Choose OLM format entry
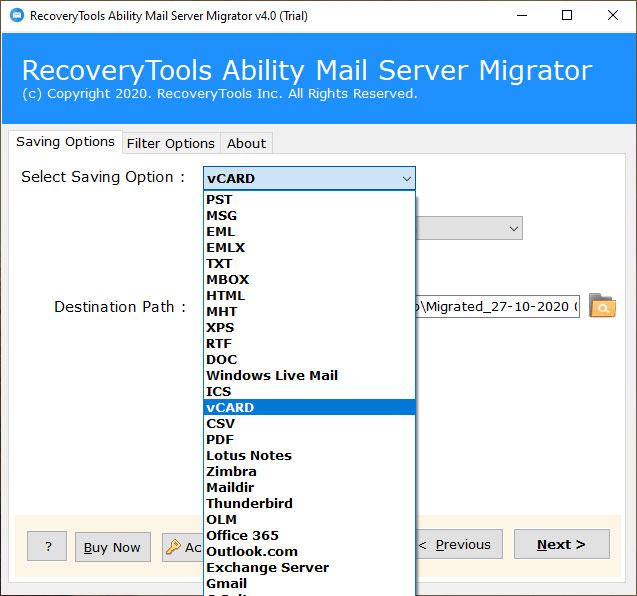The image size is (637, 596). [x=309, y=519]
